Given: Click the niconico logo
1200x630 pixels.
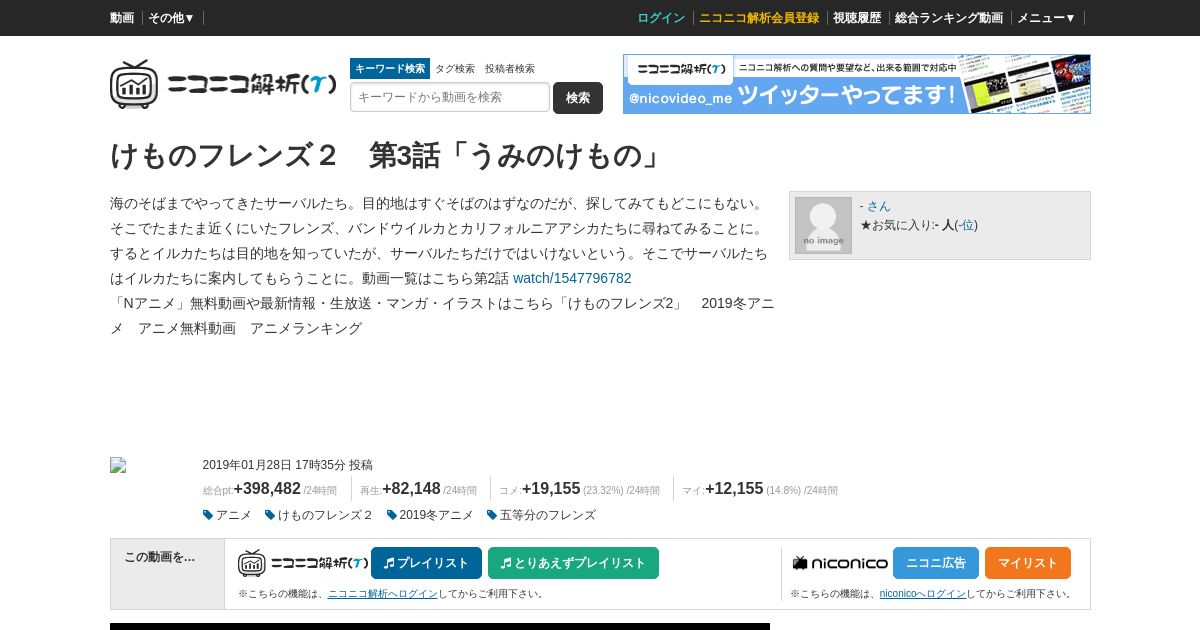Looking at the screenshot, I should (840, 563).
